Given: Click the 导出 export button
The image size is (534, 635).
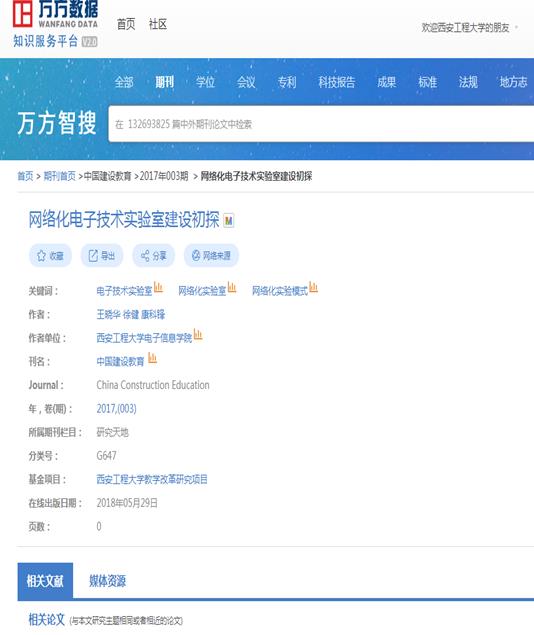Looking at the screenshot, I should (x=102, y=256).
